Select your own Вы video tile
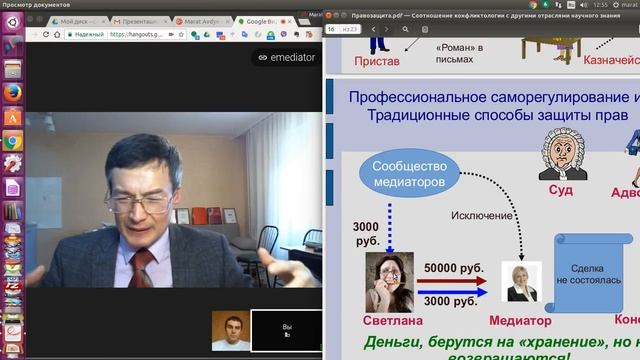Image resolution: width=640 pixels, height=360 pixels. click(287, 331)
